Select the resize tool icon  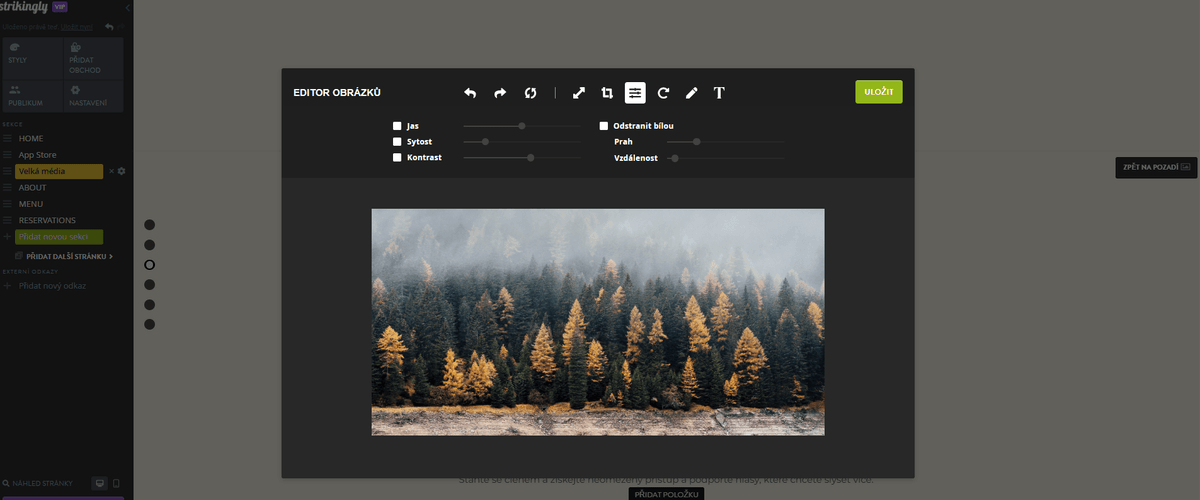click(578, 93)
